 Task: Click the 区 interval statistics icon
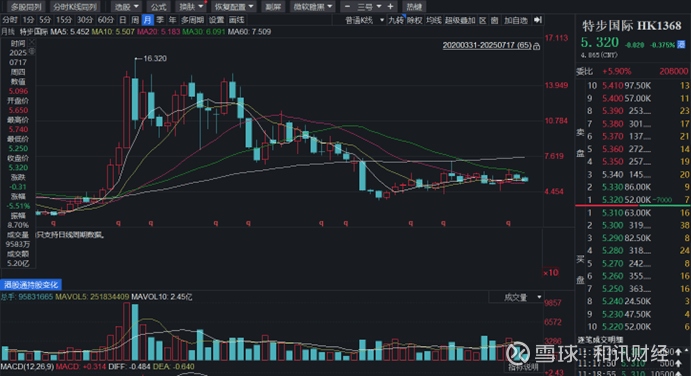[483, 20]
